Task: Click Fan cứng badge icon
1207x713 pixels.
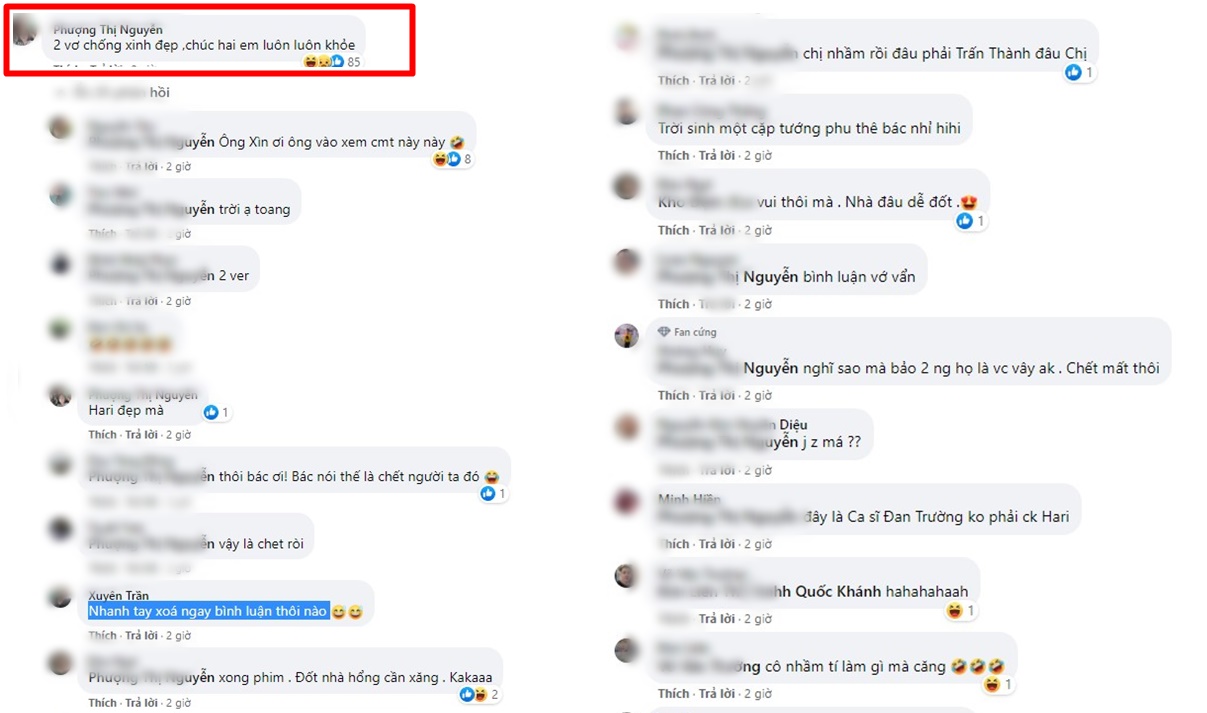Action: pos(663,332)
